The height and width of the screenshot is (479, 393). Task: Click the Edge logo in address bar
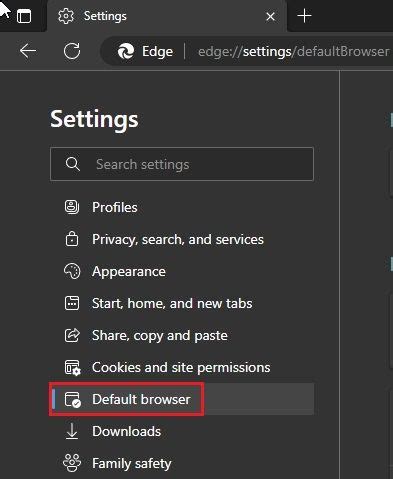point(126,51)
